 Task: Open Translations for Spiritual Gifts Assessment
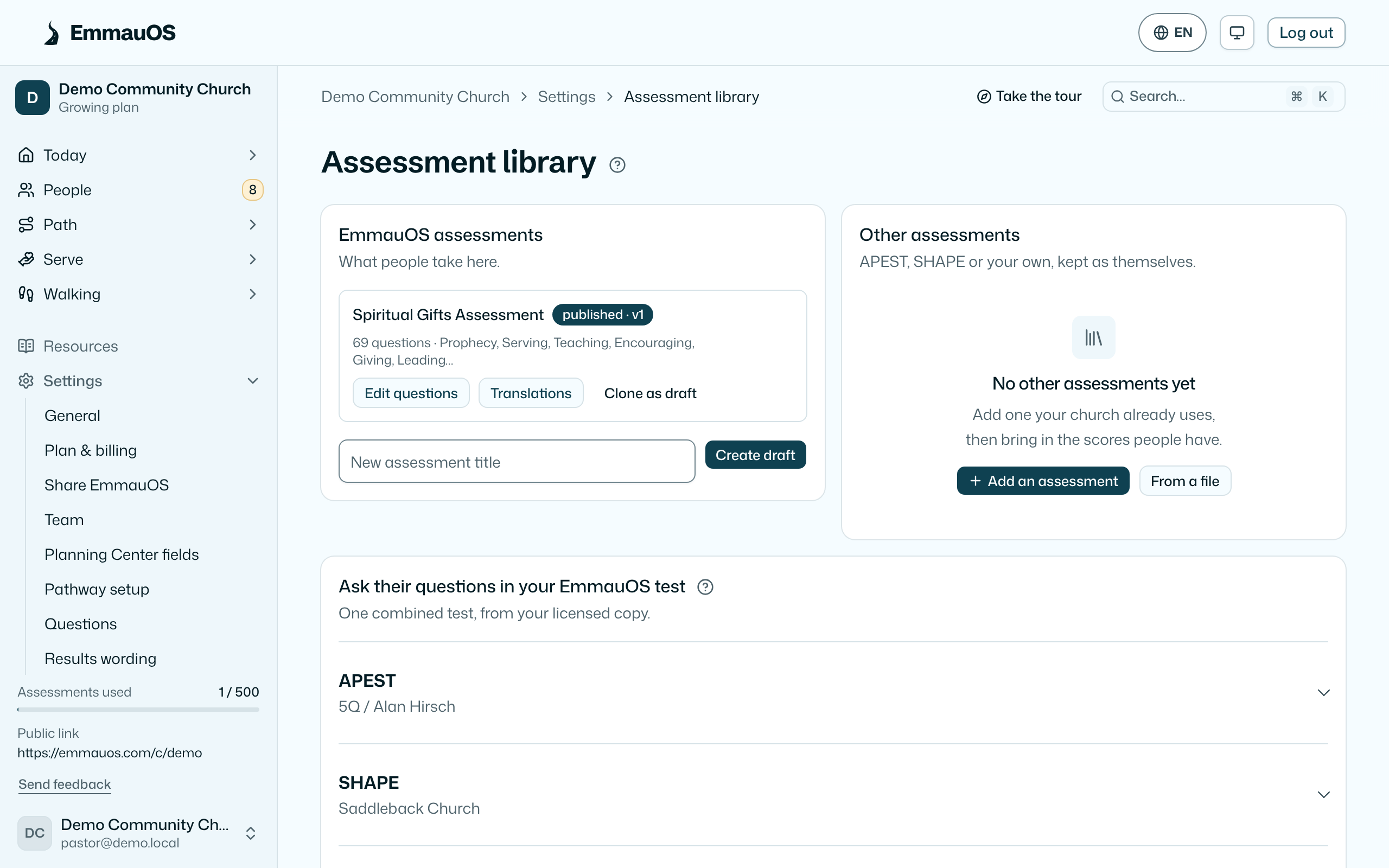(x=531, y=393)
